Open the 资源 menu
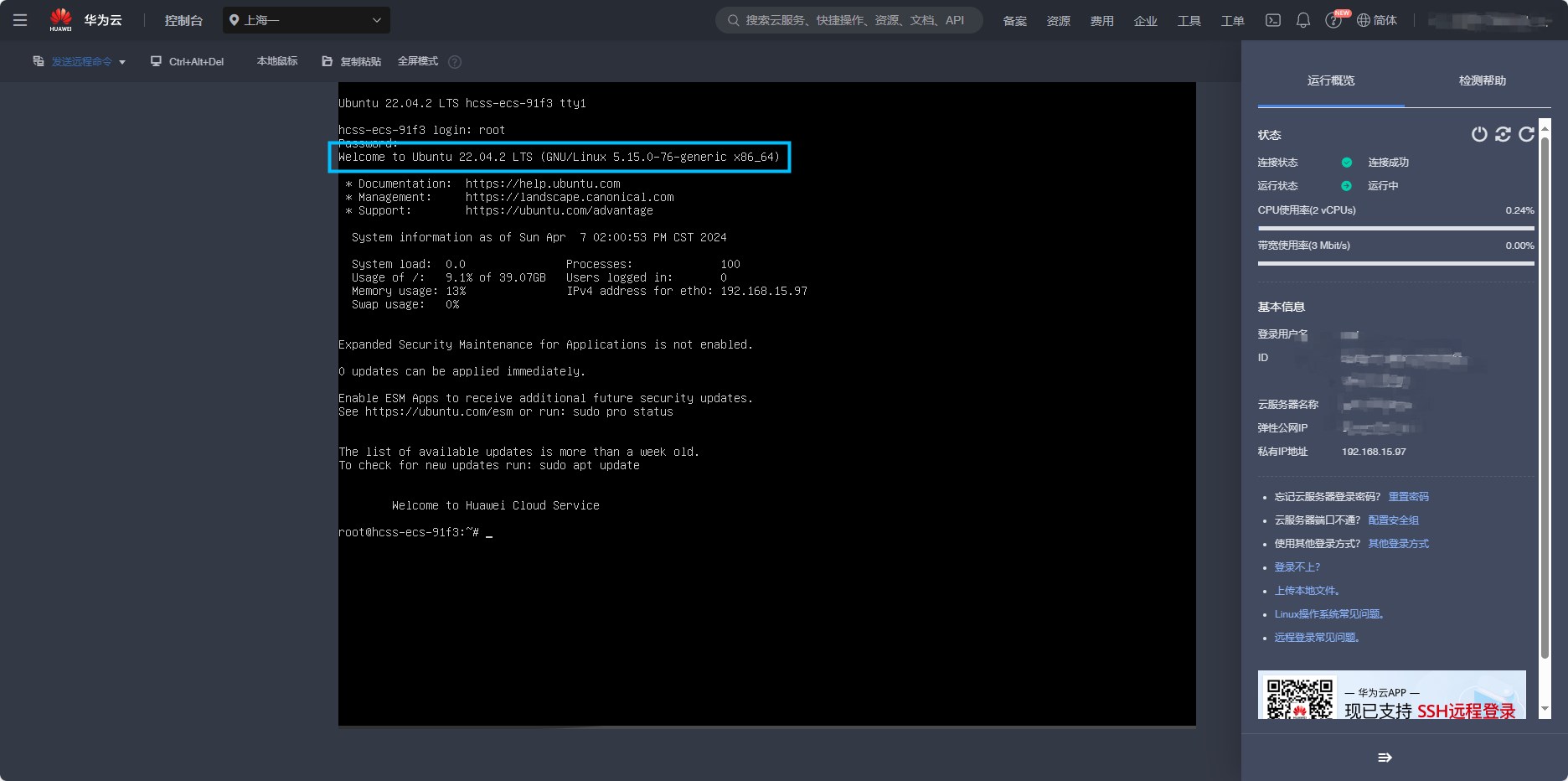Screen dimensions: 1568x781 coord(1058,20)
